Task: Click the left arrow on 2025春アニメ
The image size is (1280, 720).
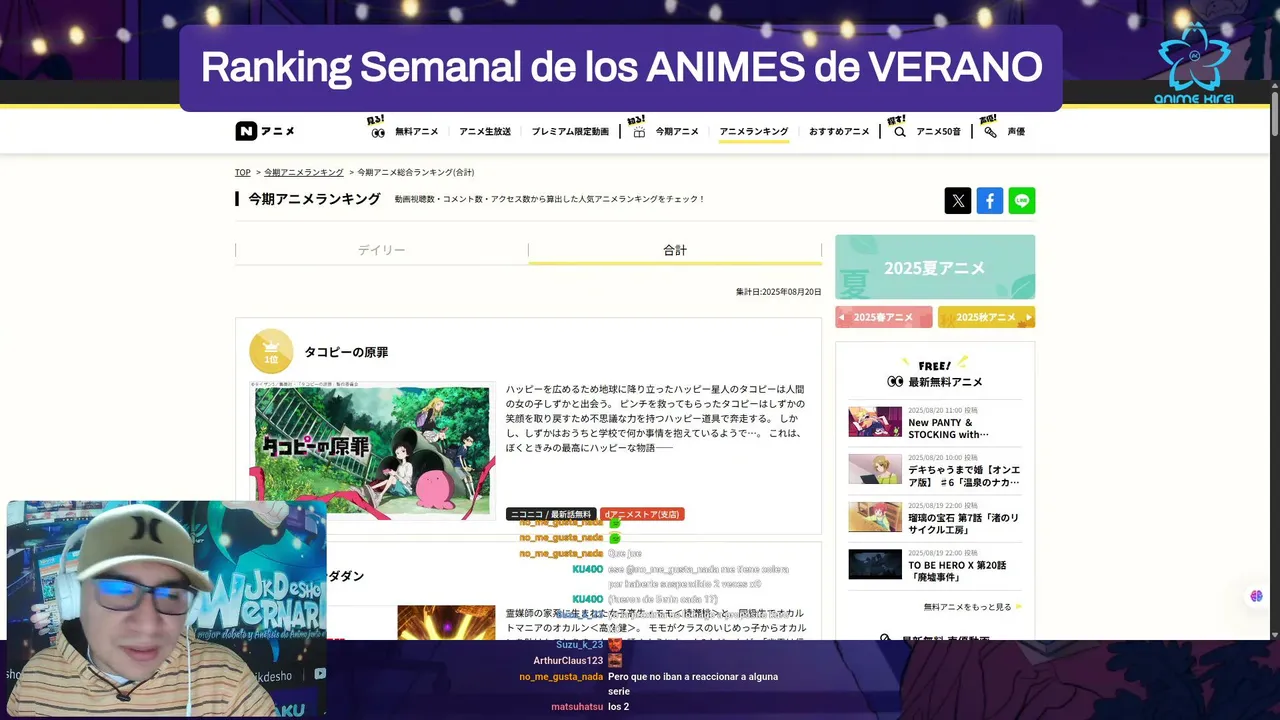Action: tap(842, 317)
